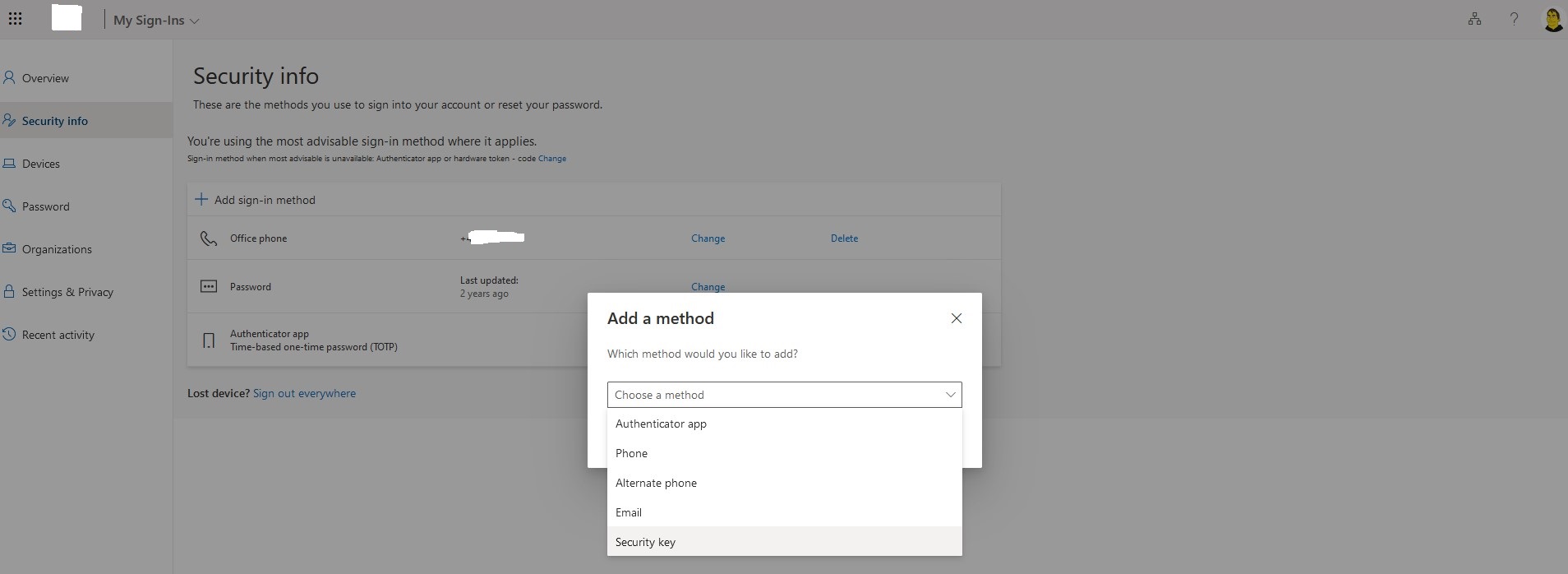Collapse the Choose a method combo box
The height and width of the screenshot is (574, 1568).
coord(950,395)
